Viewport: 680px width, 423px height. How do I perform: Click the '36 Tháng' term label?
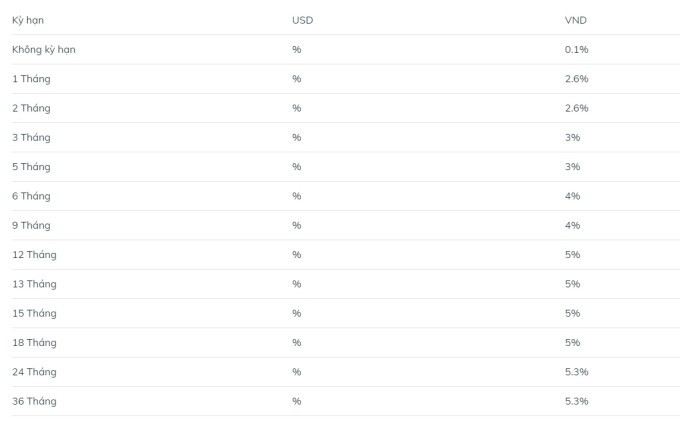[x=34, y=401]
